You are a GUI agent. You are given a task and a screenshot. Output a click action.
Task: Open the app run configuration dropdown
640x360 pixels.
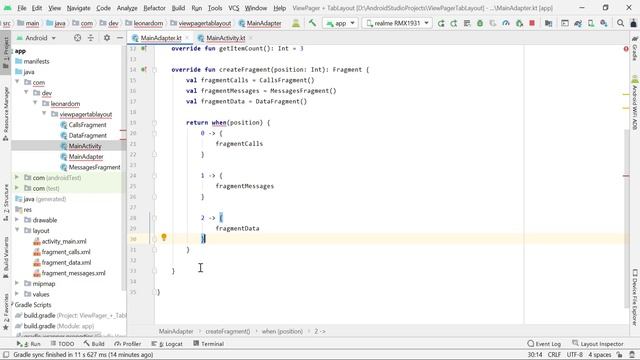340,23
